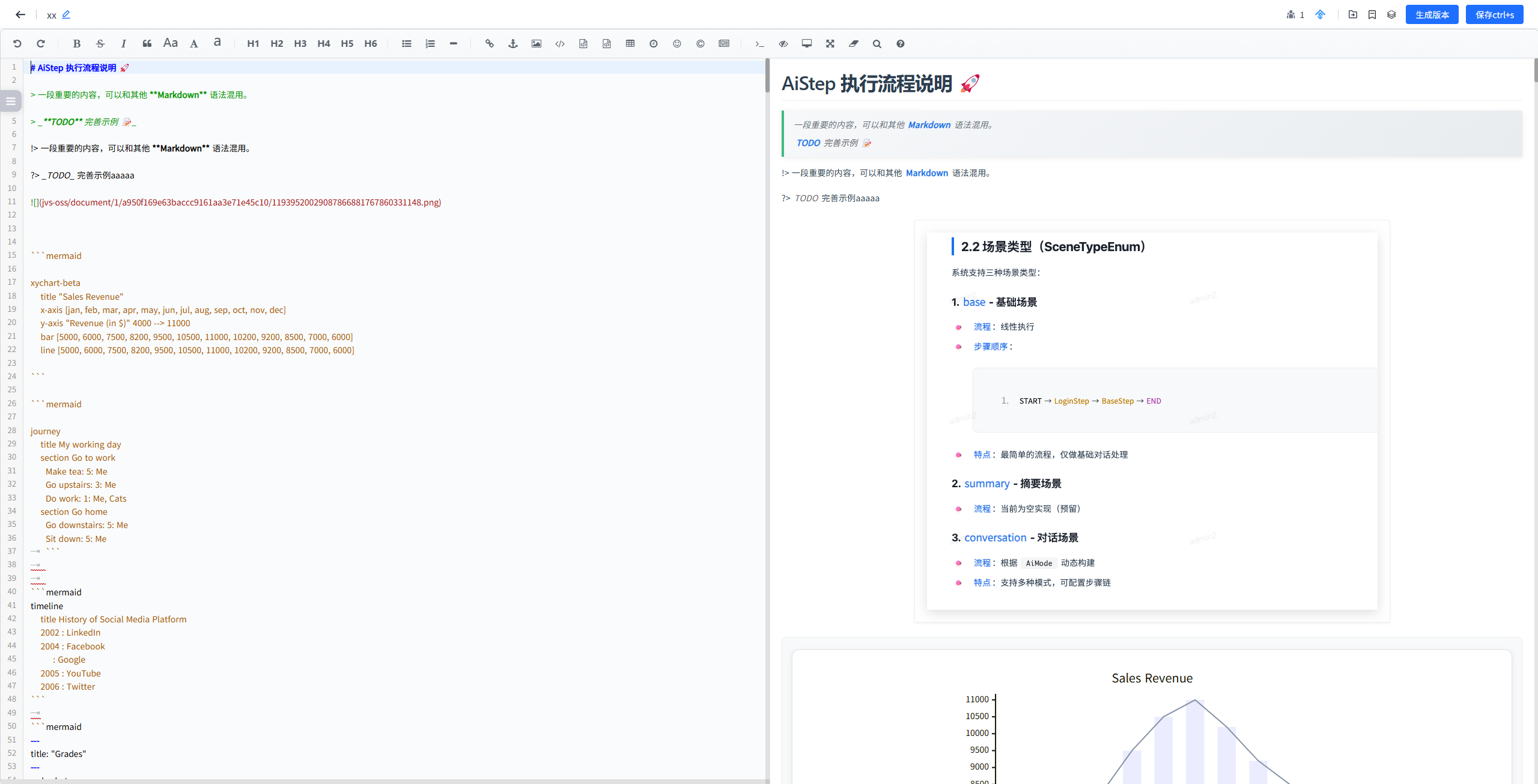
Task: Click the editor pane vertical scrollbar
Action: 767,75
